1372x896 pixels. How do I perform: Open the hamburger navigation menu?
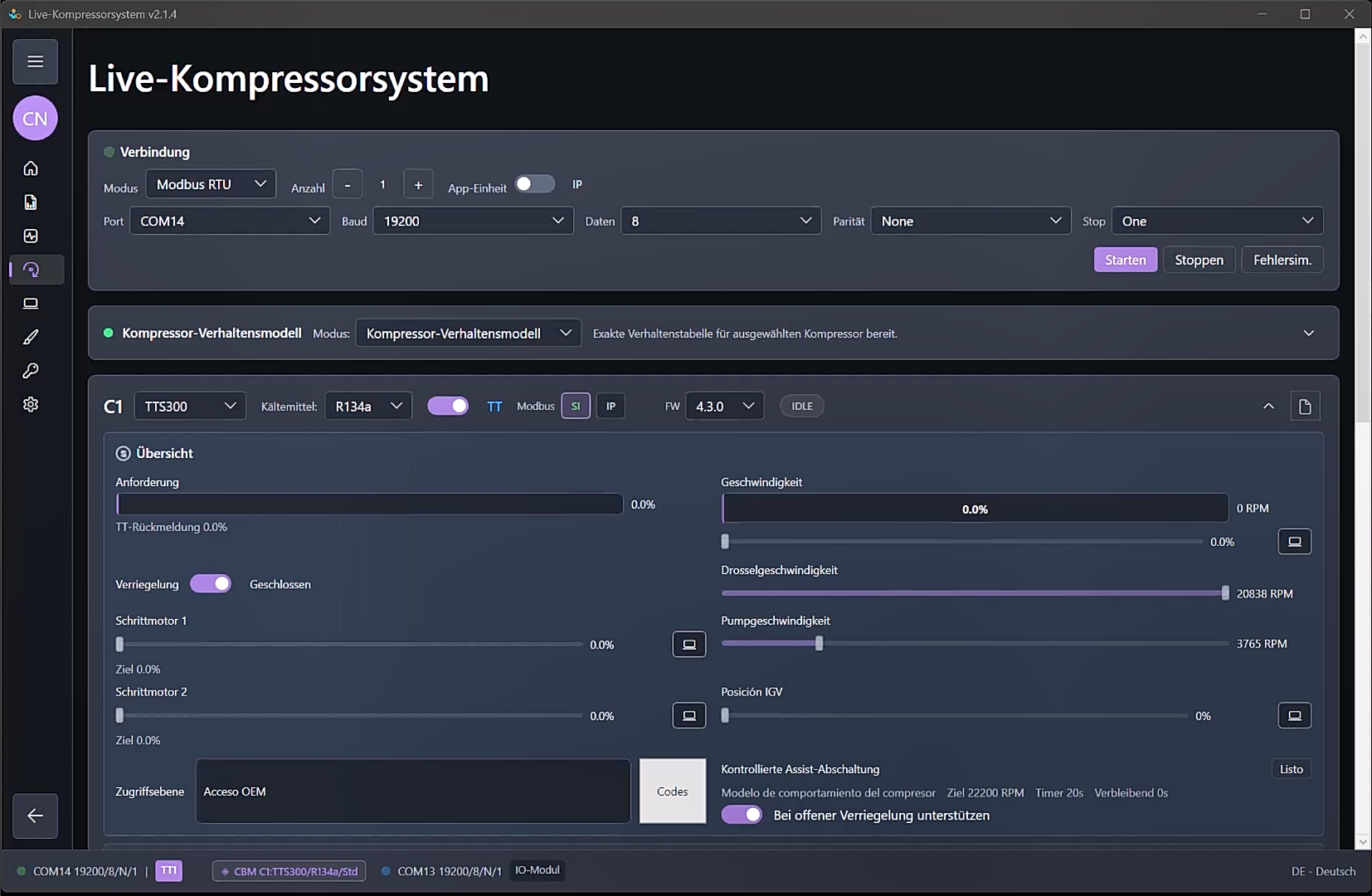[x=35, y=61]
